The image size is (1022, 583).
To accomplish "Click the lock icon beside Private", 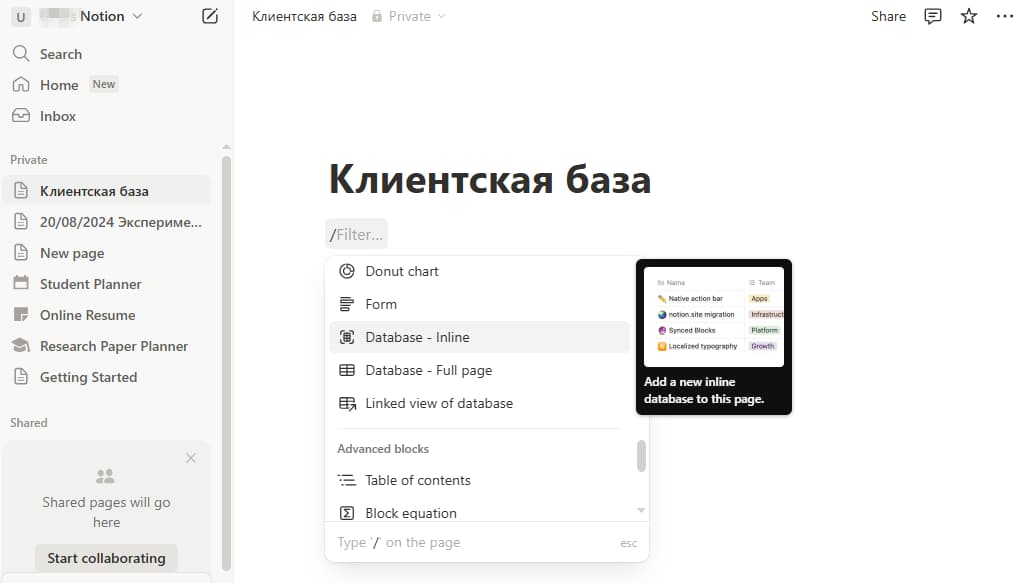I will click(x=377, y=16).
